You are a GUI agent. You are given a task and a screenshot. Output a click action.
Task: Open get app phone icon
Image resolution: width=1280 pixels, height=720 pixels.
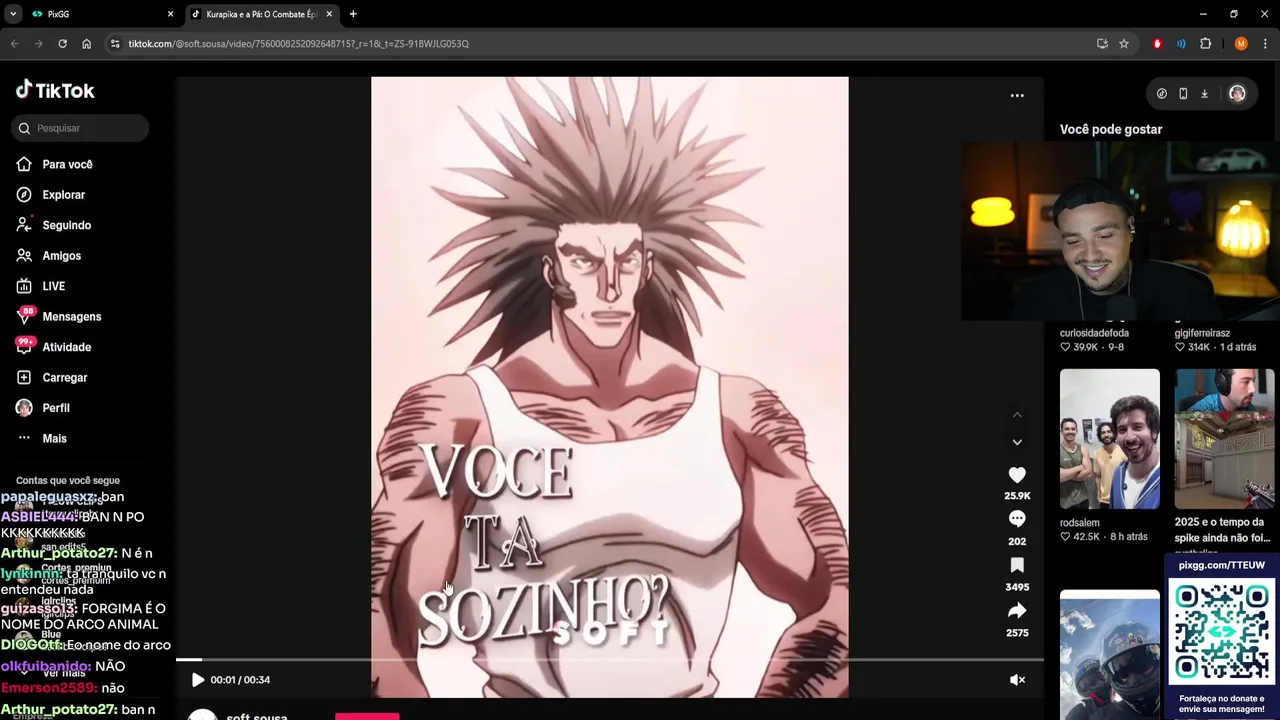coord(1183,94)
